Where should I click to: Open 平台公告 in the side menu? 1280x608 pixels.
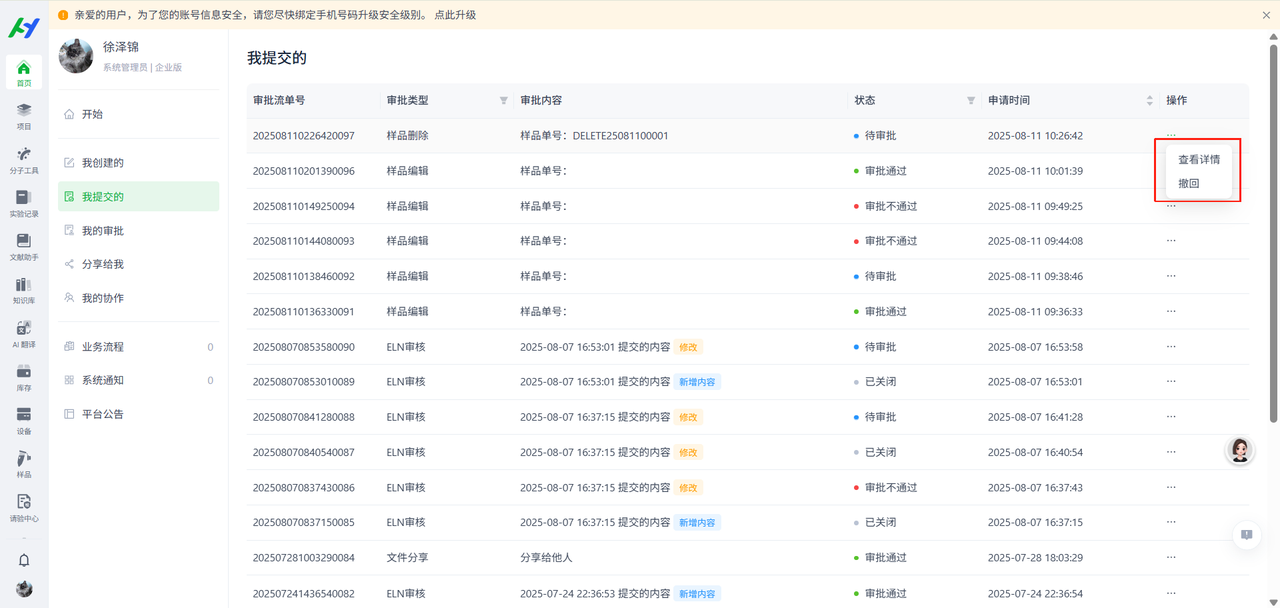tap(102, 414)
